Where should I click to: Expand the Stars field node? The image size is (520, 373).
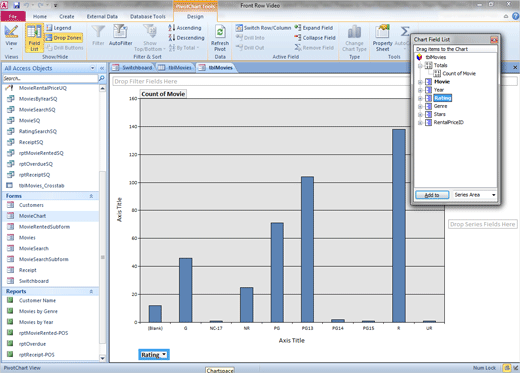420,115
